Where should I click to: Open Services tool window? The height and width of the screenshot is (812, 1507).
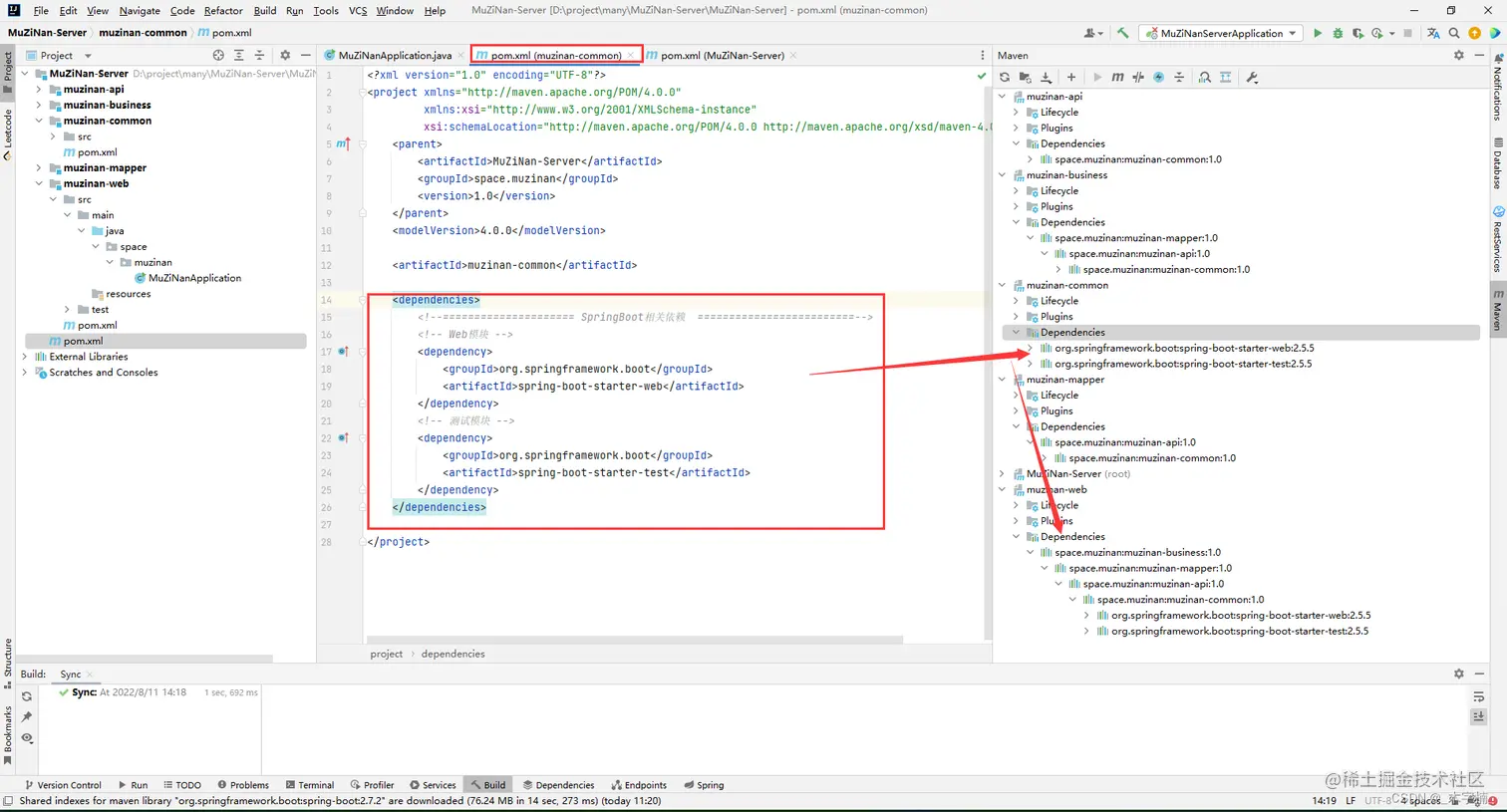point(433,785)
